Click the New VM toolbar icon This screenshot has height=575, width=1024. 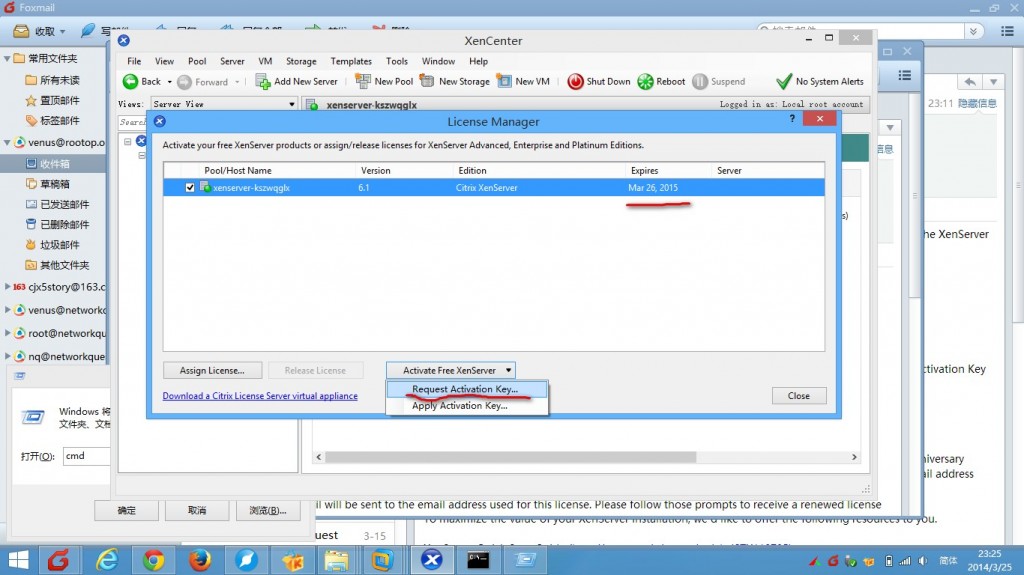pos(504,81)
